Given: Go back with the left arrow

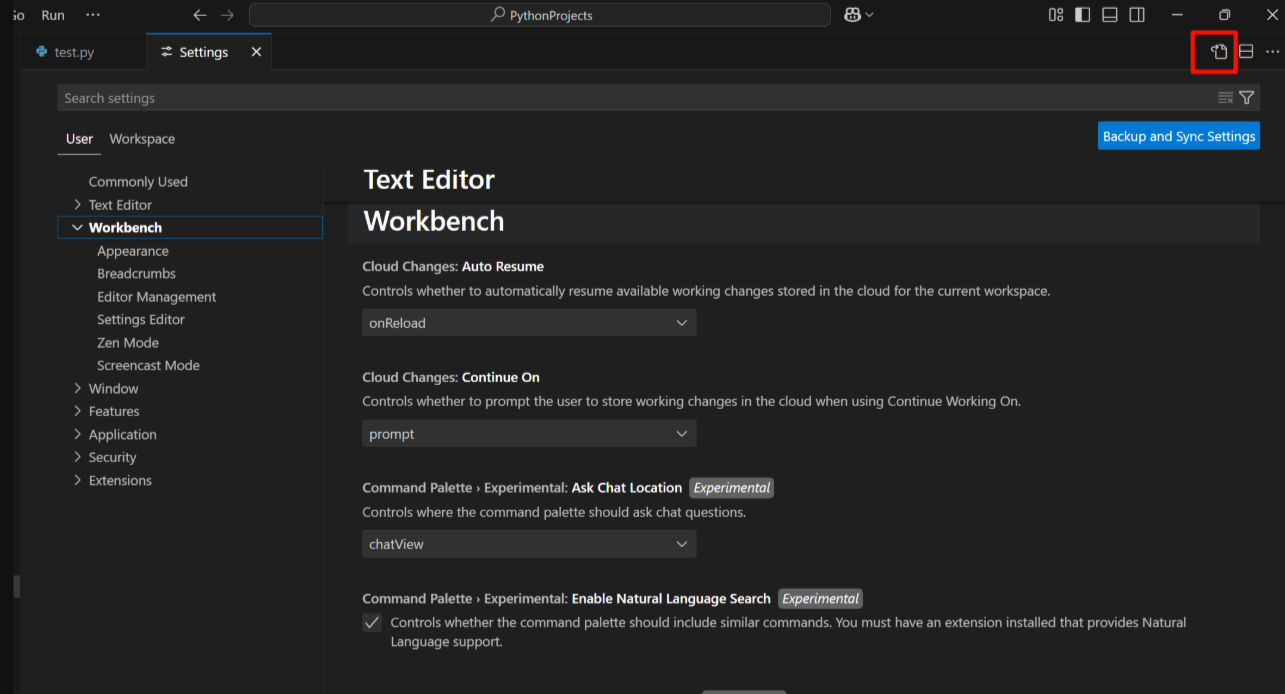Looking at the screenshot, I should click(x=200, y=15).
